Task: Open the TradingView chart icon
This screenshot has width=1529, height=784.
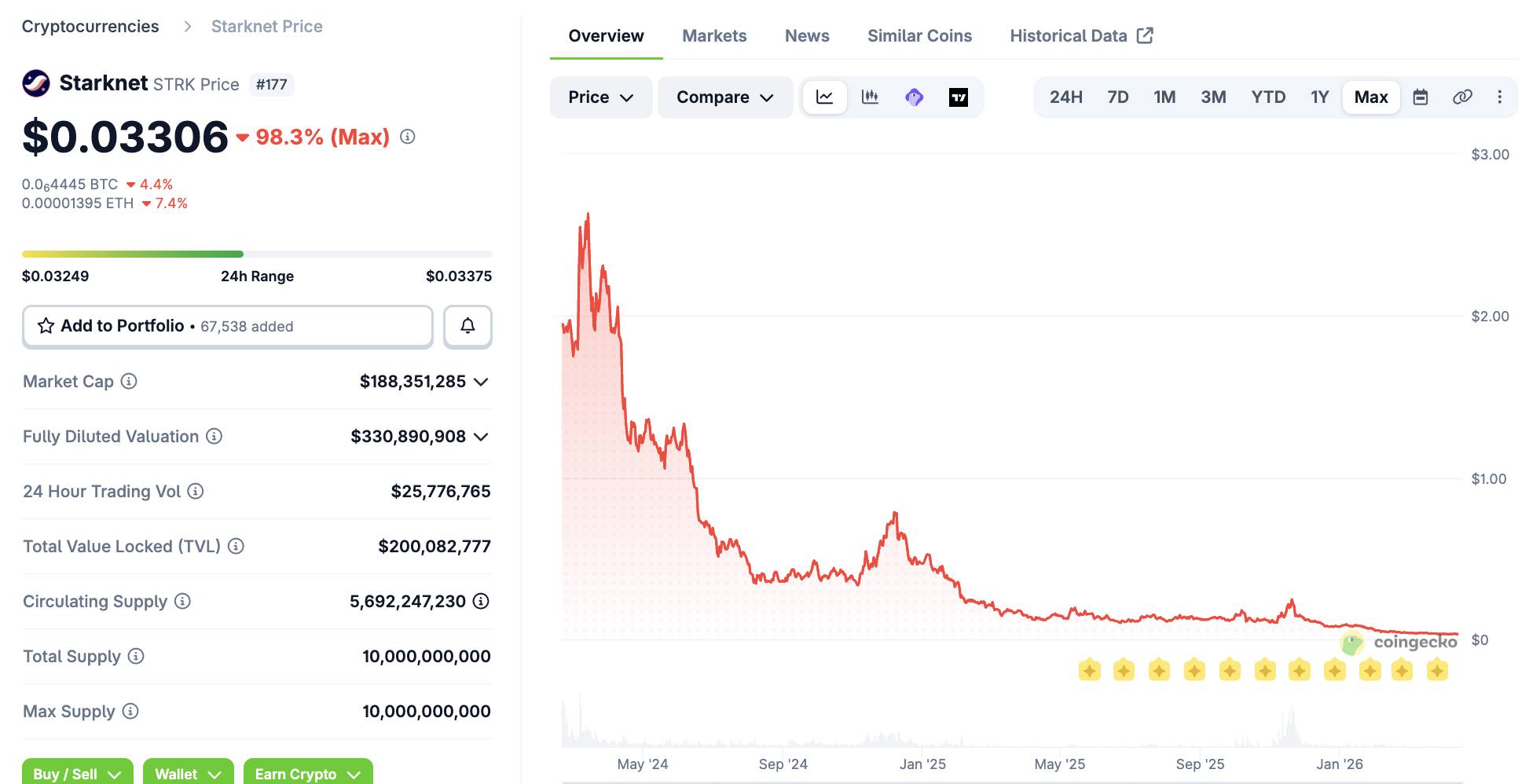Action: tap(958, 97)
